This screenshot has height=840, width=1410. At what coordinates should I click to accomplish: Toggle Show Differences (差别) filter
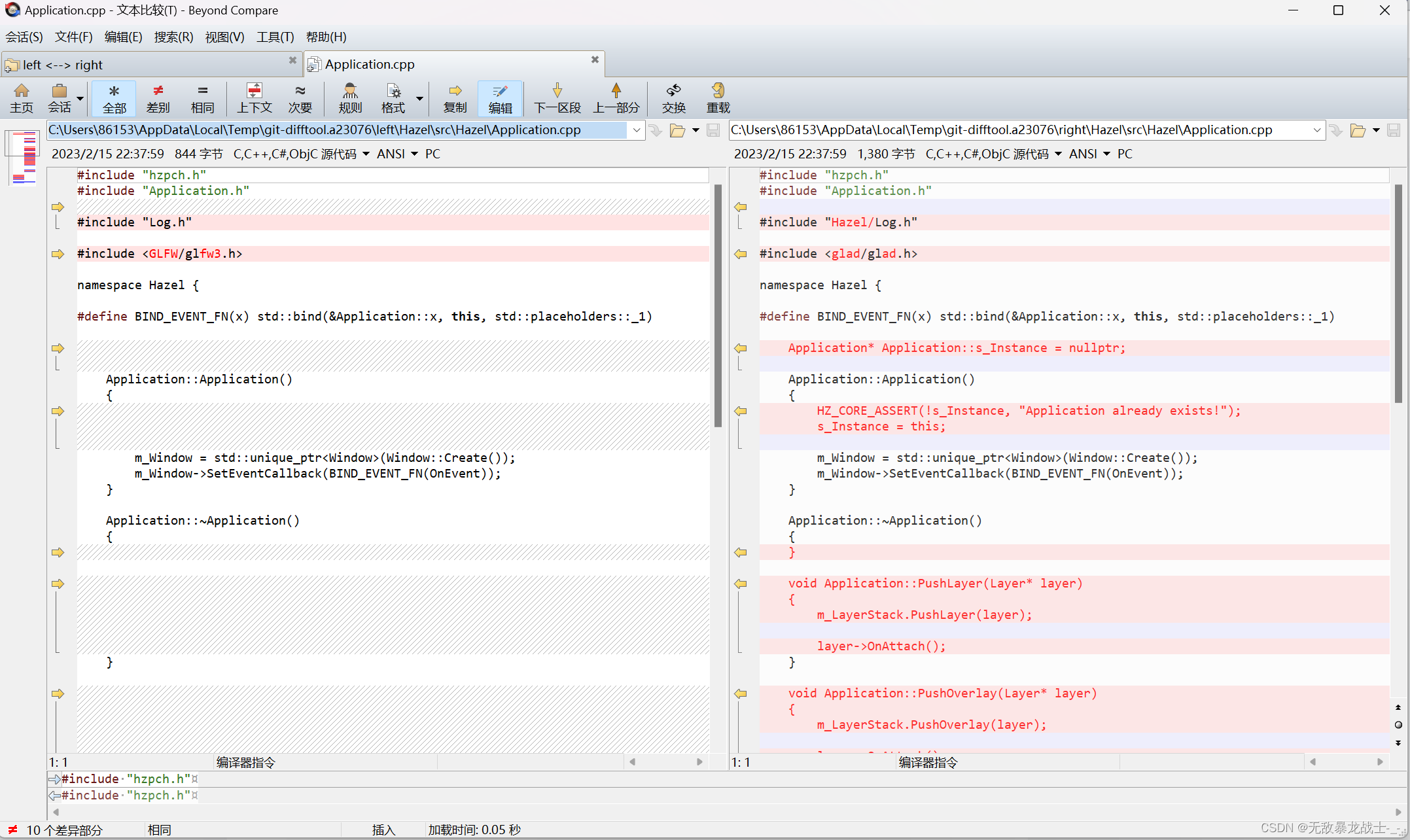[x=158, y=98]
